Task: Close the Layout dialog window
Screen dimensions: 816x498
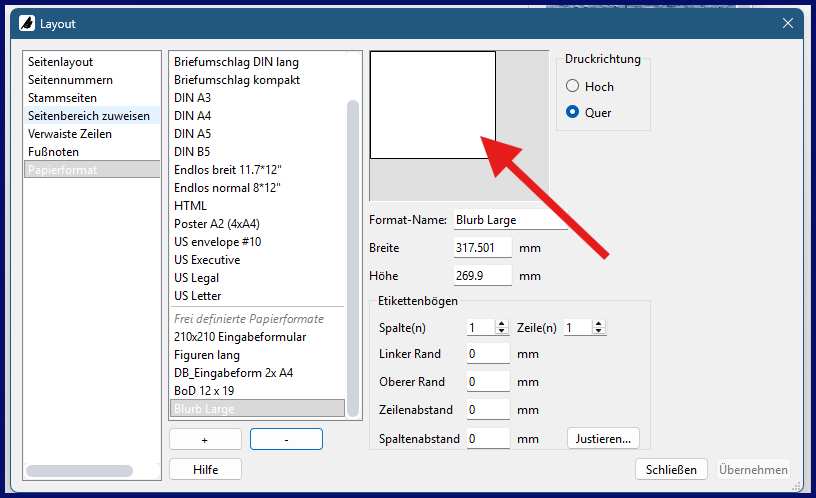Action: coord(788,23)
